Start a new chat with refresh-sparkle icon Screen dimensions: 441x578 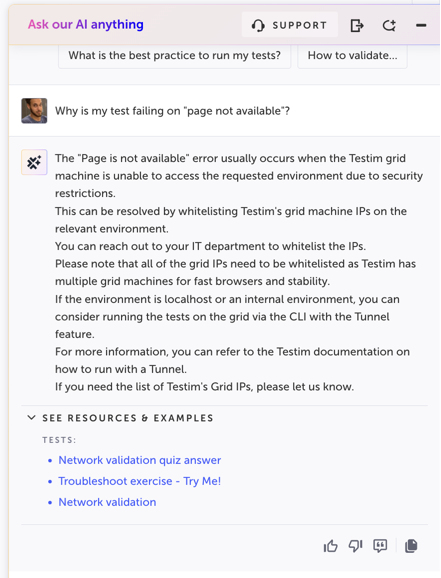[389, 25]
